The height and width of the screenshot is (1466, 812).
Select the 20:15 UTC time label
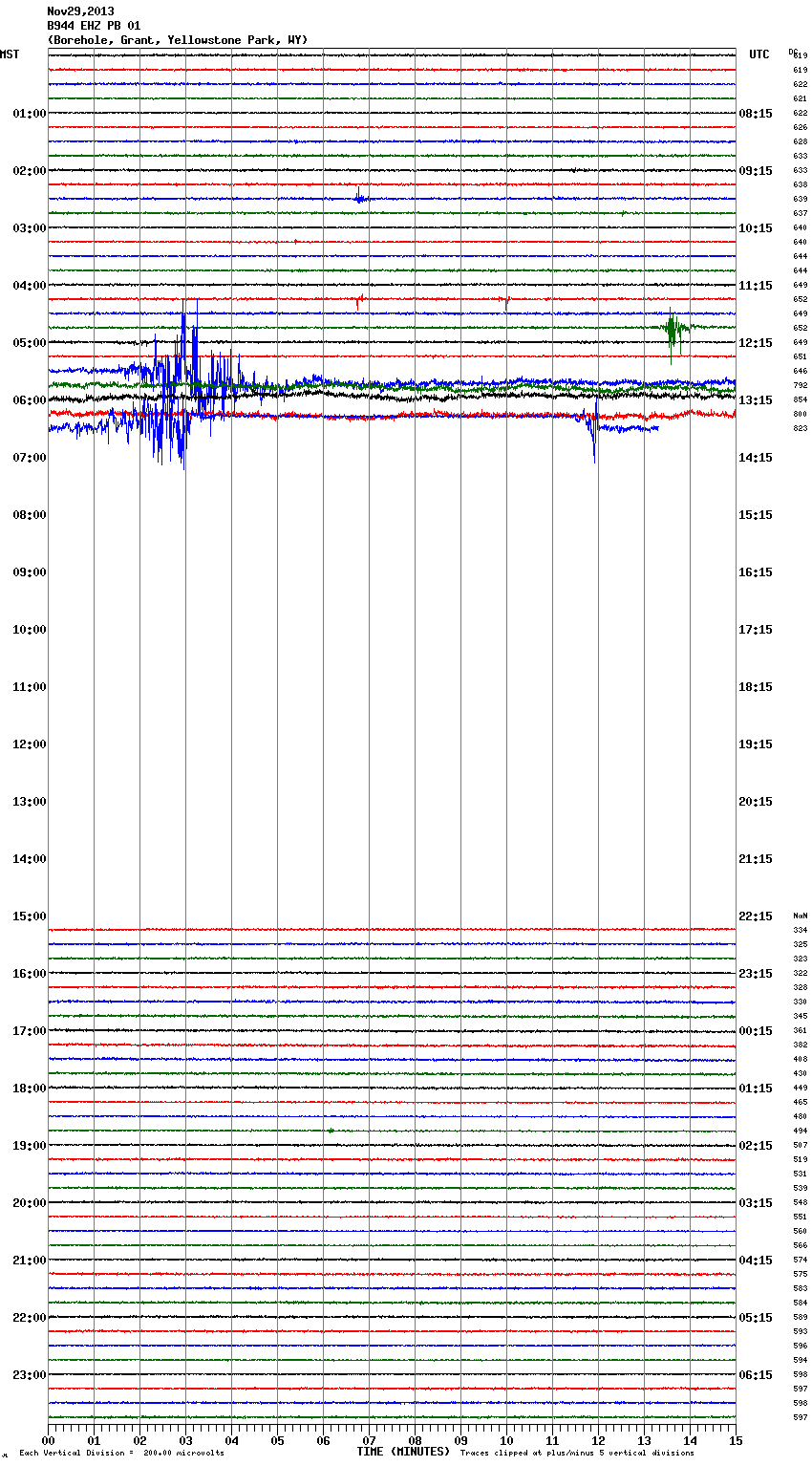(756, 802)
